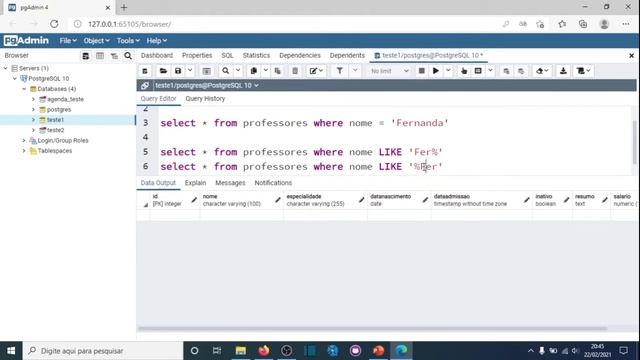
Task: Click the Filtered Rows icon in the Browser header
Action: [x=114, y=56]
